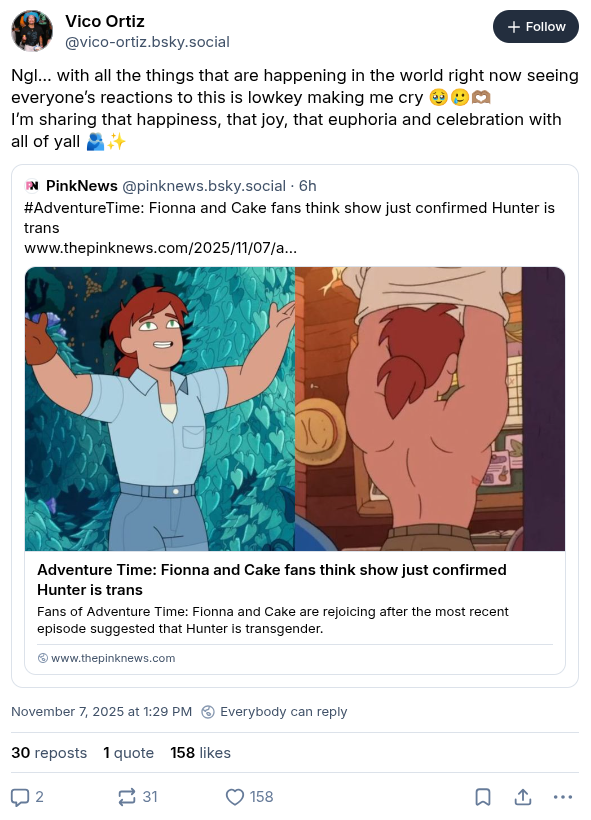Repost this post via arrows icon

click(127, 797)
